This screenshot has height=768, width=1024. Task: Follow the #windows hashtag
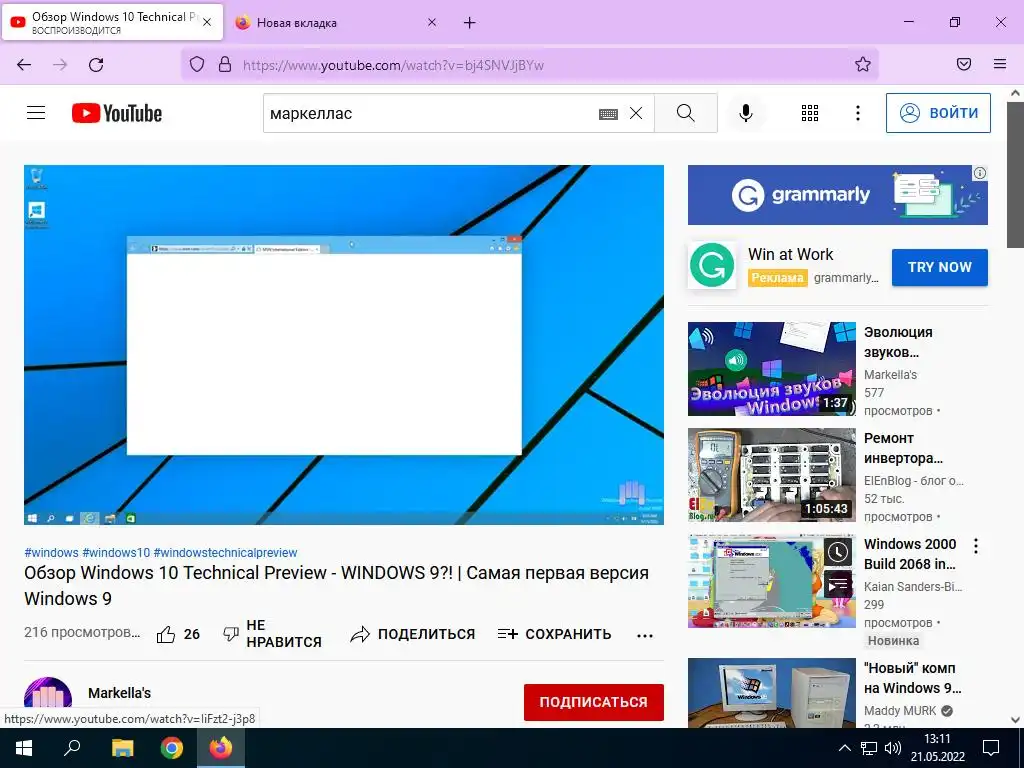coord(51,552)
